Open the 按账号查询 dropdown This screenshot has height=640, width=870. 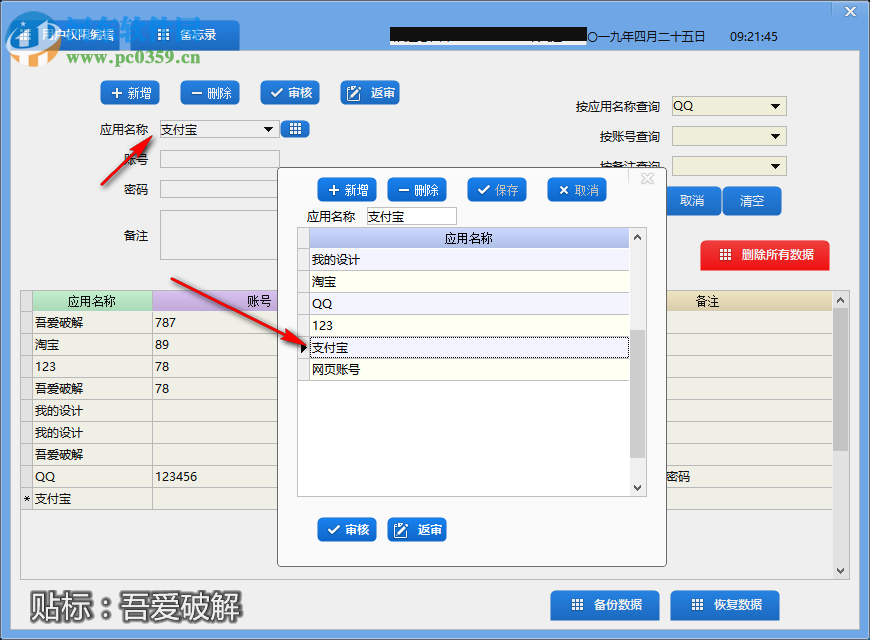pos(776,135)
